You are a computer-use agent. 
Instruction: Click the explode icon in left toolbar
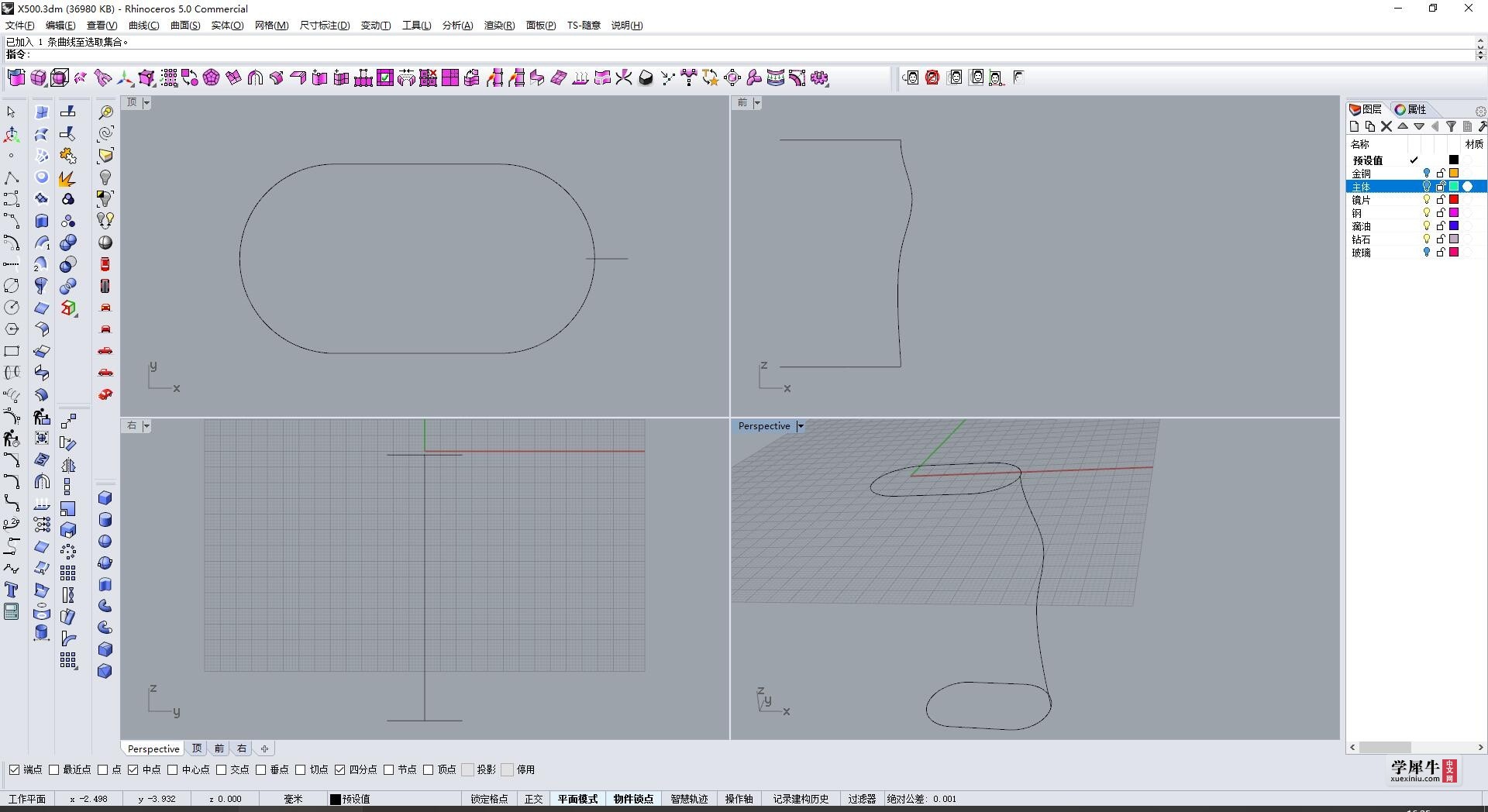click(x=67, y=178)
